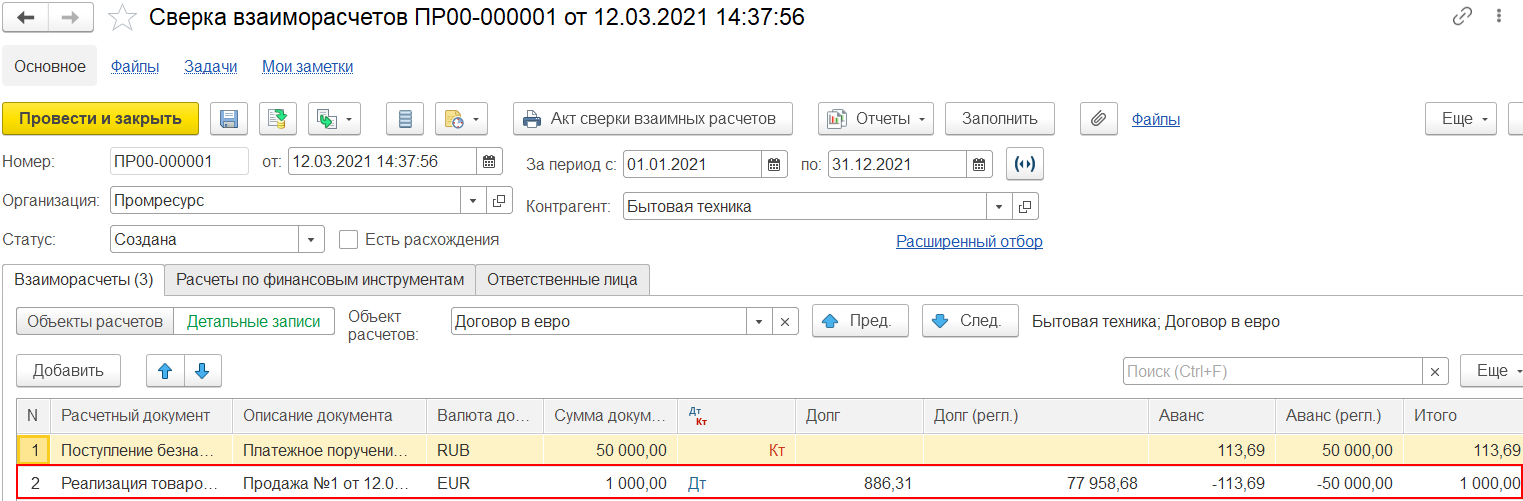The height and width of the screenshot is (501, 1523).
Task: Switch to 'Детальные записи' view
Action: coord(254,321)
